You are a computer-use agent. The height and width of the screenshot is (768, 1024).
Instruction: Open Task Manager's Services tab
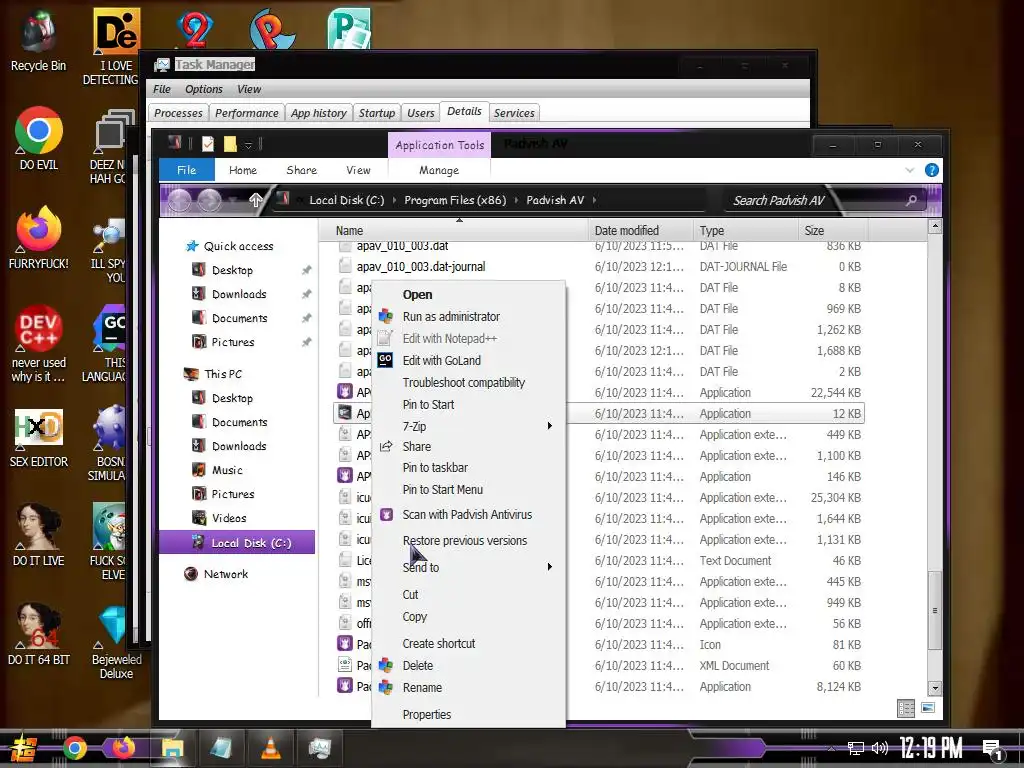pos(514,113)
